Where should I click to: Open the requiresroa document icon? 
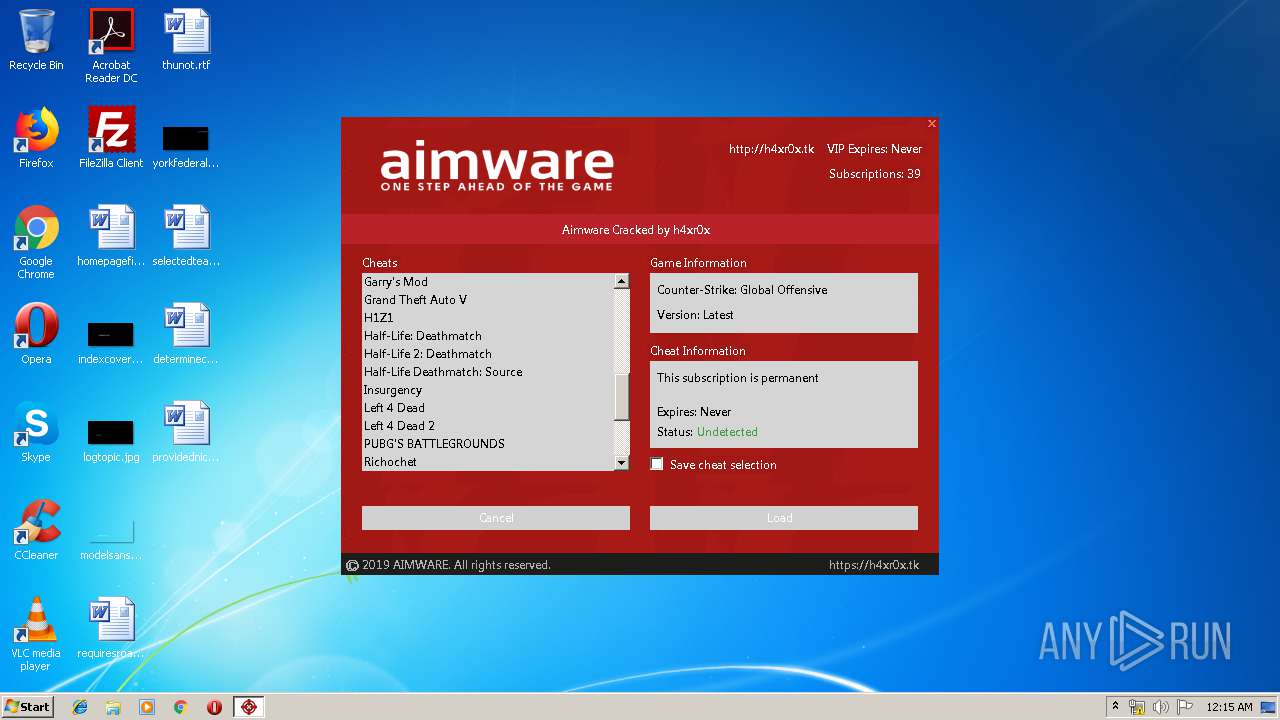111,628
